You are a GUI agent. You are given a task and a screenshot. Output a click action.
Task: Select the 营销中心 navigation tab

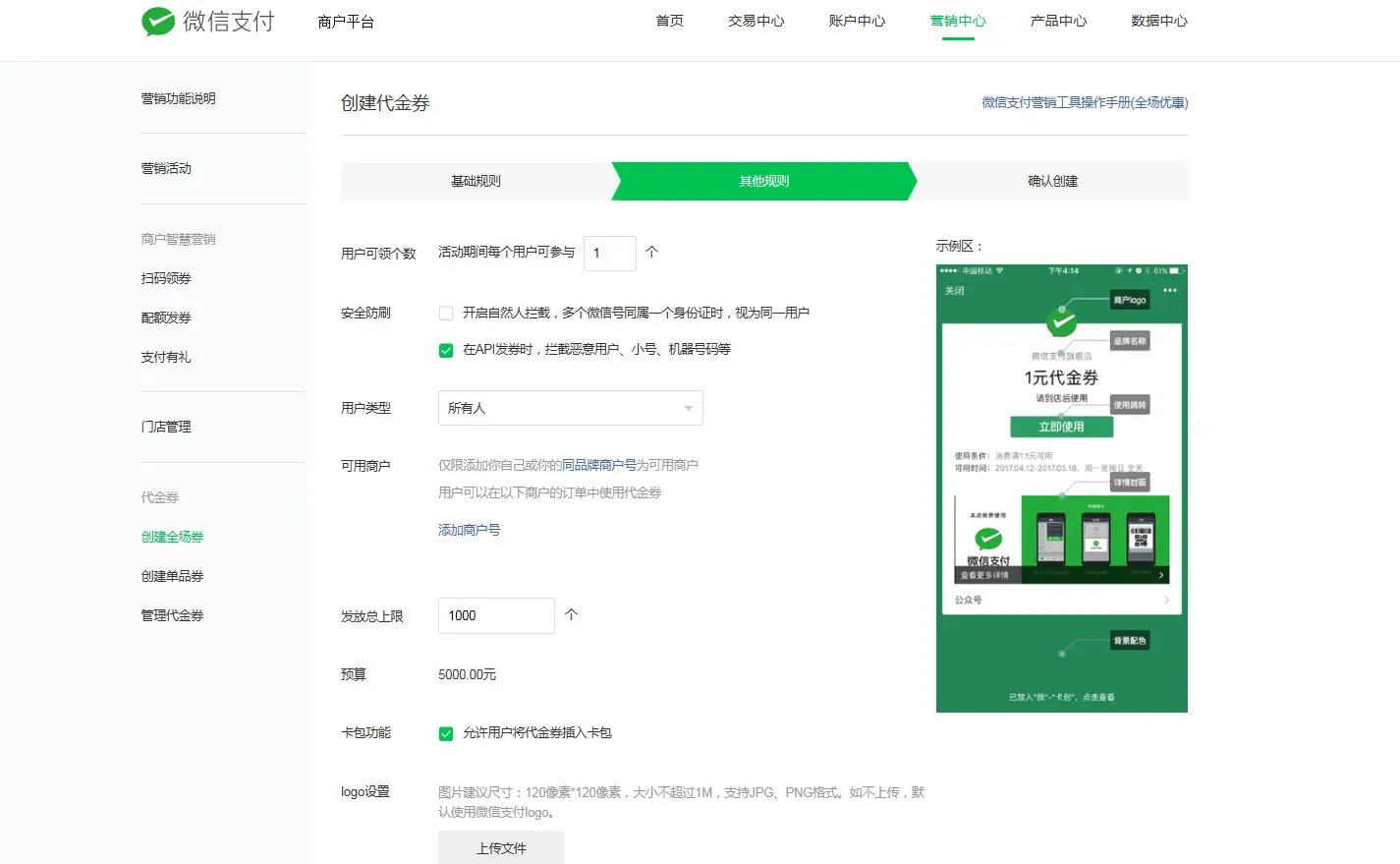[x=958, y=21]
